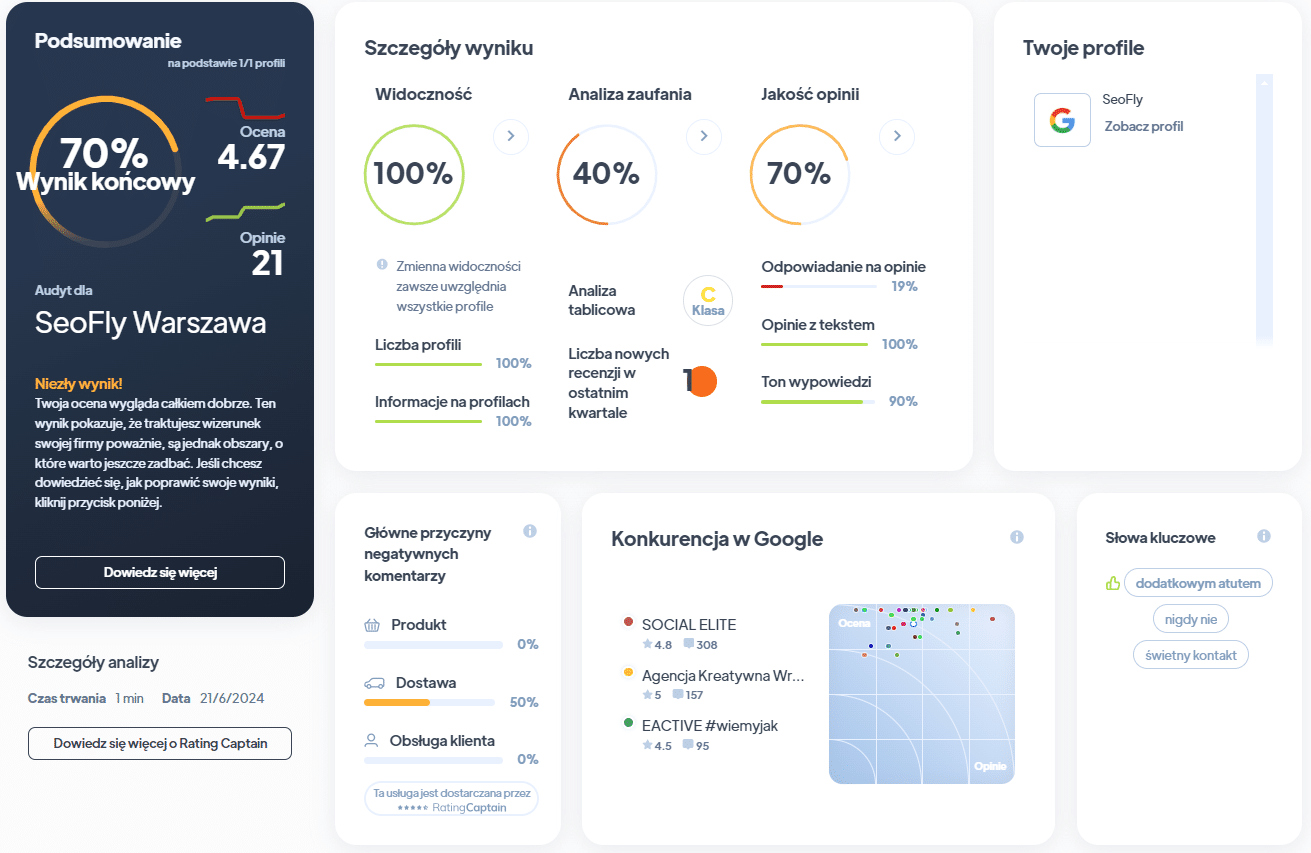Click the Data 21/6/2024 value

[232, 698]
